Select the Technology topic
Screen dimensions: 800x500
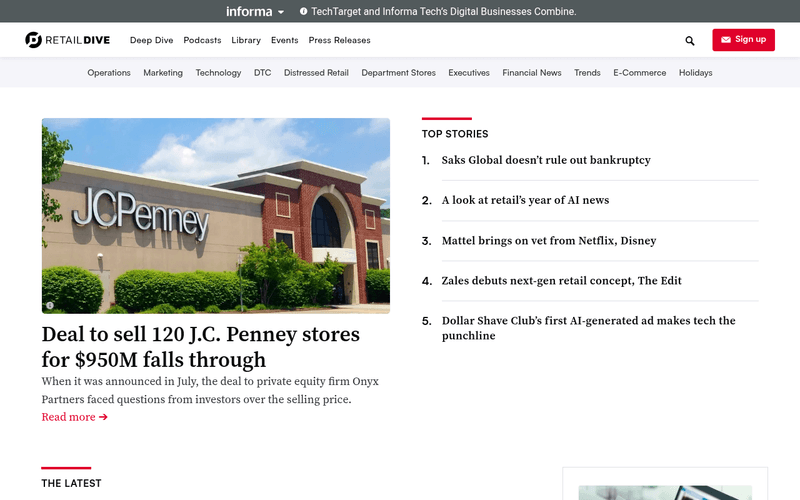[x=218, y=73]
